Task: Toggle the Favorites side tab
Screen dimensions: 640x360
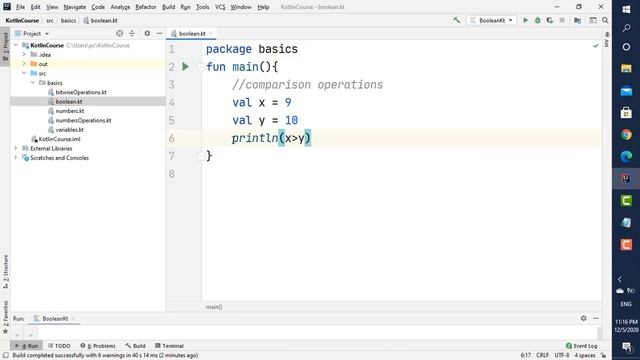Action: (5, 318)
